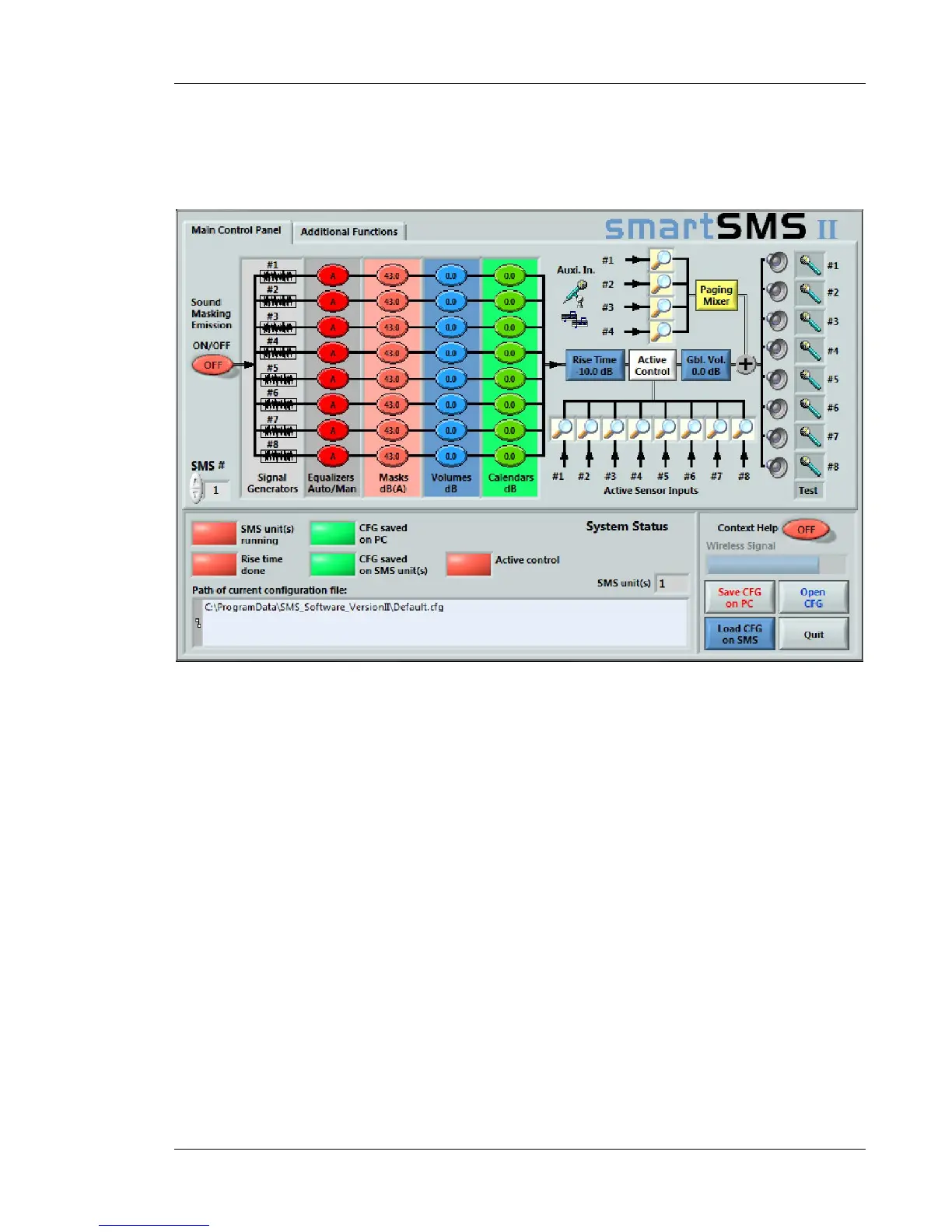Test output #8 with microphone icon
The height and width of the screenshot is (1232, 952).
point(810,466)
